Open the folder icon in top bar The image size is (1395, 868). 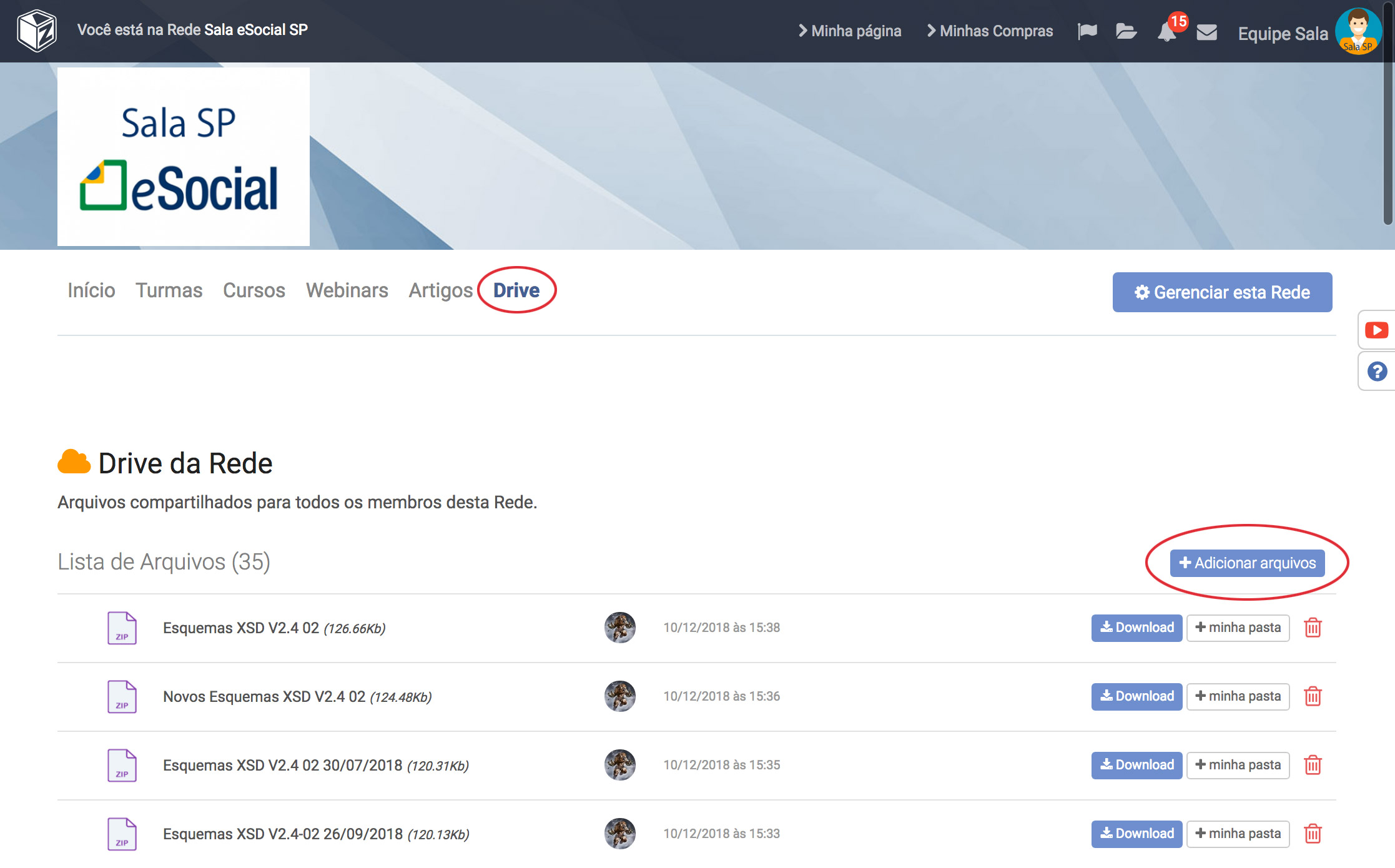click(x=1126, y=31)
